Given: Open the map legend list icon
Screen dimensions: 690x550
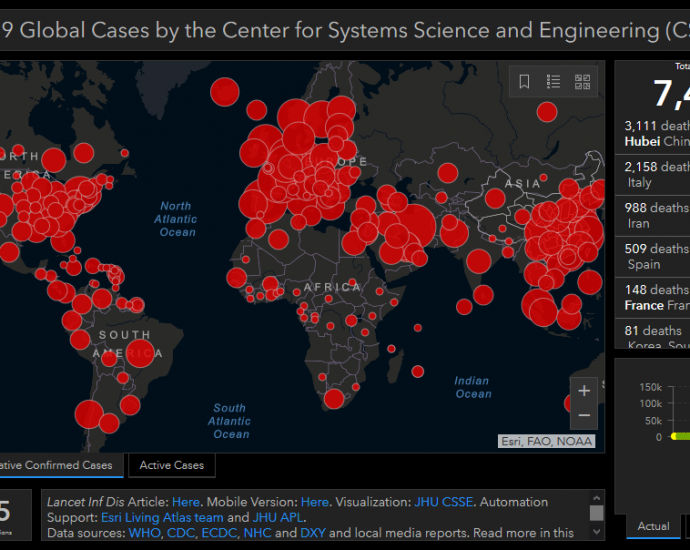Looking at the screenshot, I should pyautogui.click(x=553, y=82).
